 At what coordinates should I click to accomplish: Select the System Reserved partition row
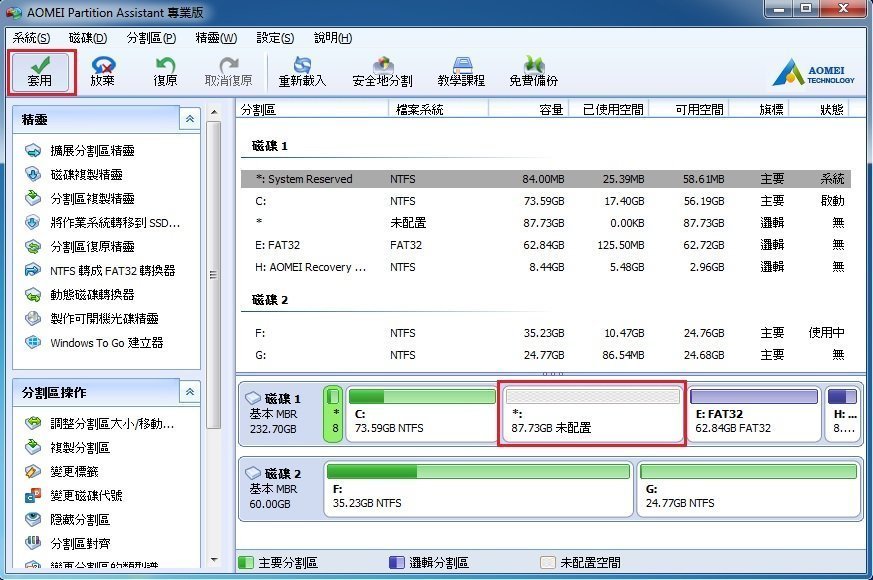click(546, 179)
